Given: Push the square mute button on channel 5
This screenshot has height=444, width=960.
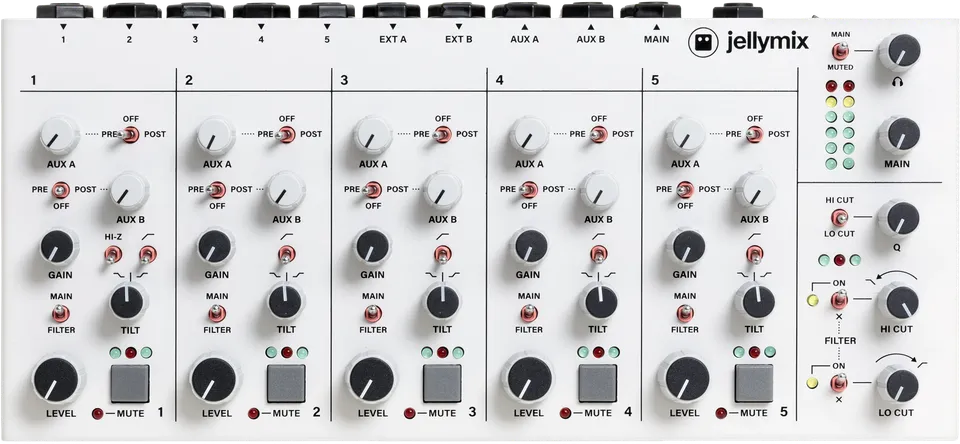Looking at the screenshot, I should [x=754, y=383].
